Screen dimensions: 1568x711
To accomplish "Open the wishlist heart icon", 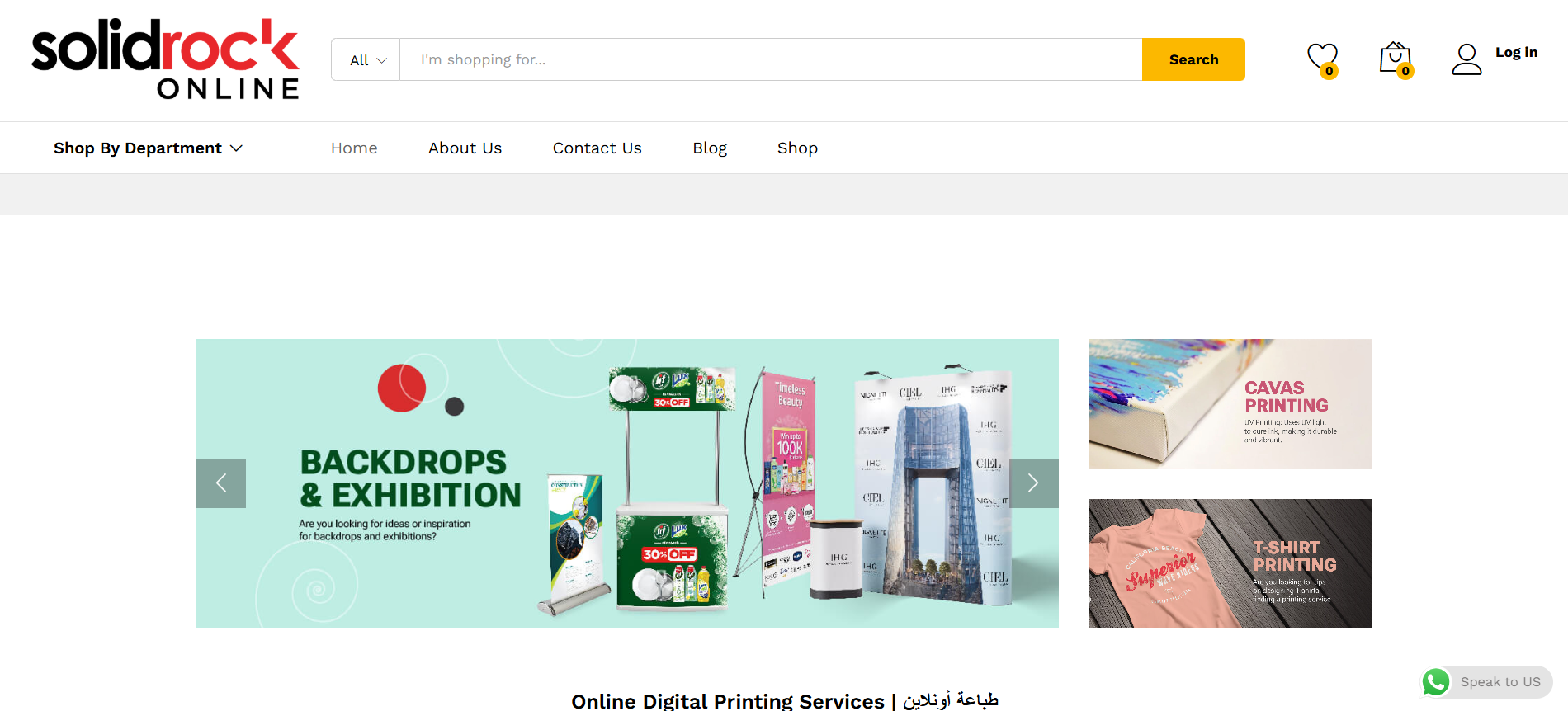I will point(1321,59).
